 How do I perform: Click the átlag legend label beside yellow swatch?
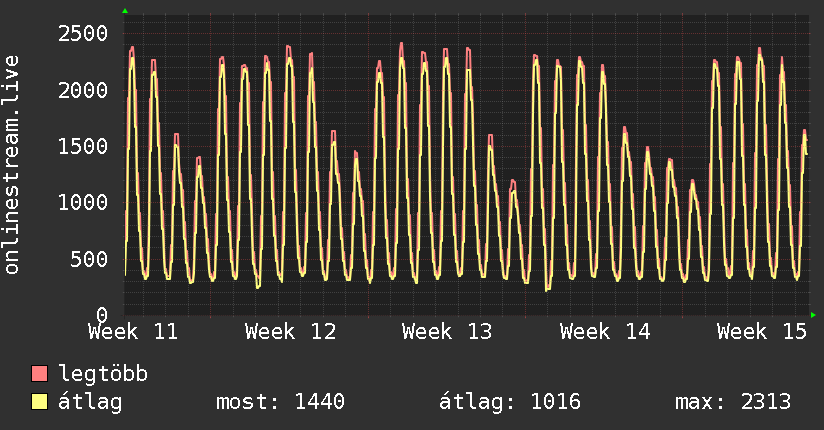[x=90, y=402]
